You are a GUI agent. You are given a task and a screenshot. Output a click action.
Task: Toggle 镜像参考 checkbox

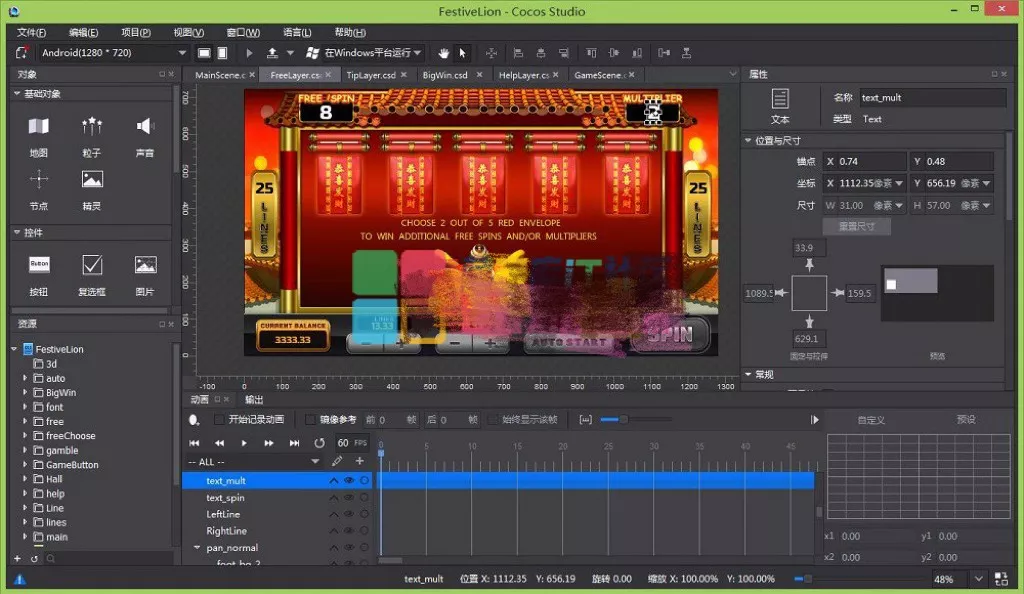pyautogui.click(x=310, y=420)
